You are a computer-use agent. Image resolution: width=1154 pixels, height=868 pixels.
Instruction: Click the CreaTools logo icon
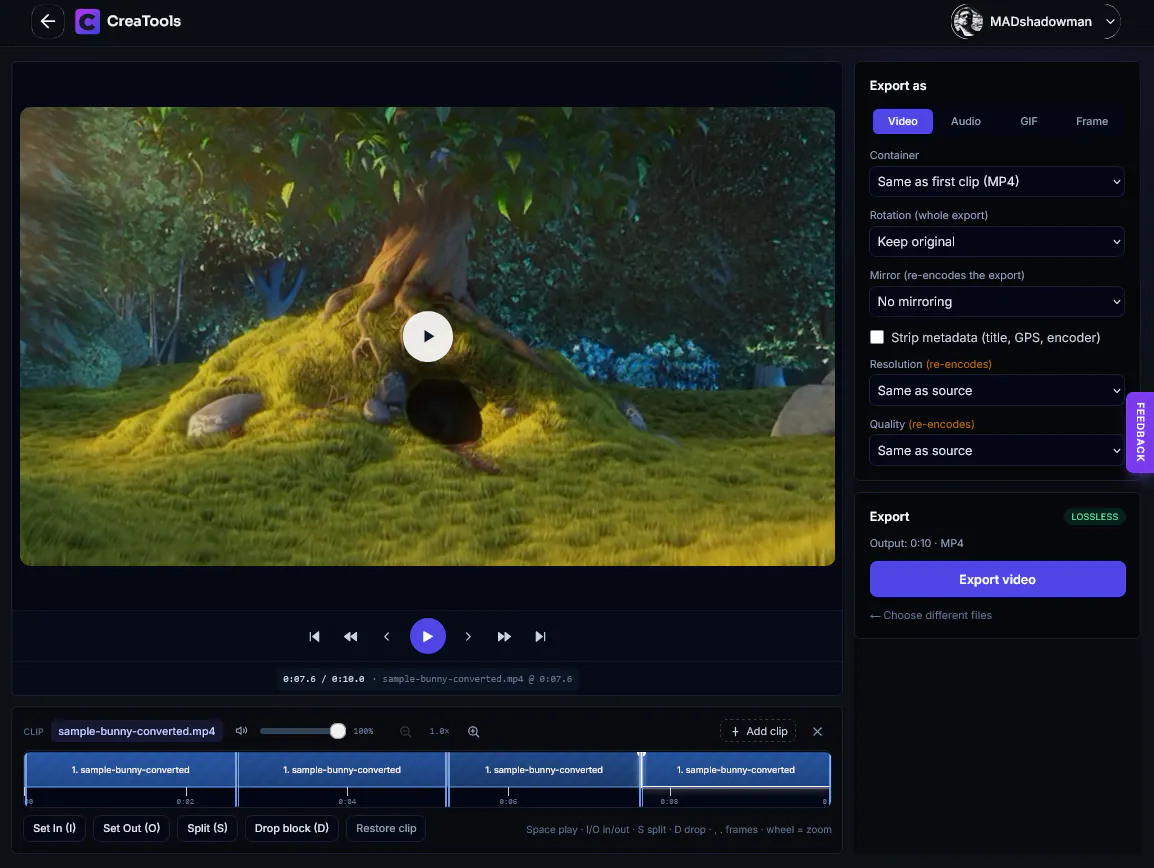(88, 21)
